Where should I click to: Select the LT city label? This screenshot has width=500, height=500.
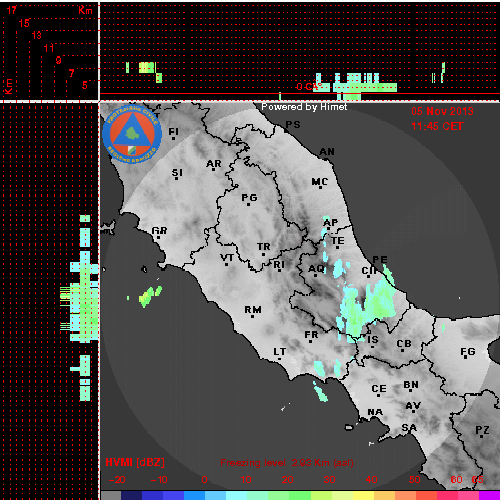[x=280, y=352]
